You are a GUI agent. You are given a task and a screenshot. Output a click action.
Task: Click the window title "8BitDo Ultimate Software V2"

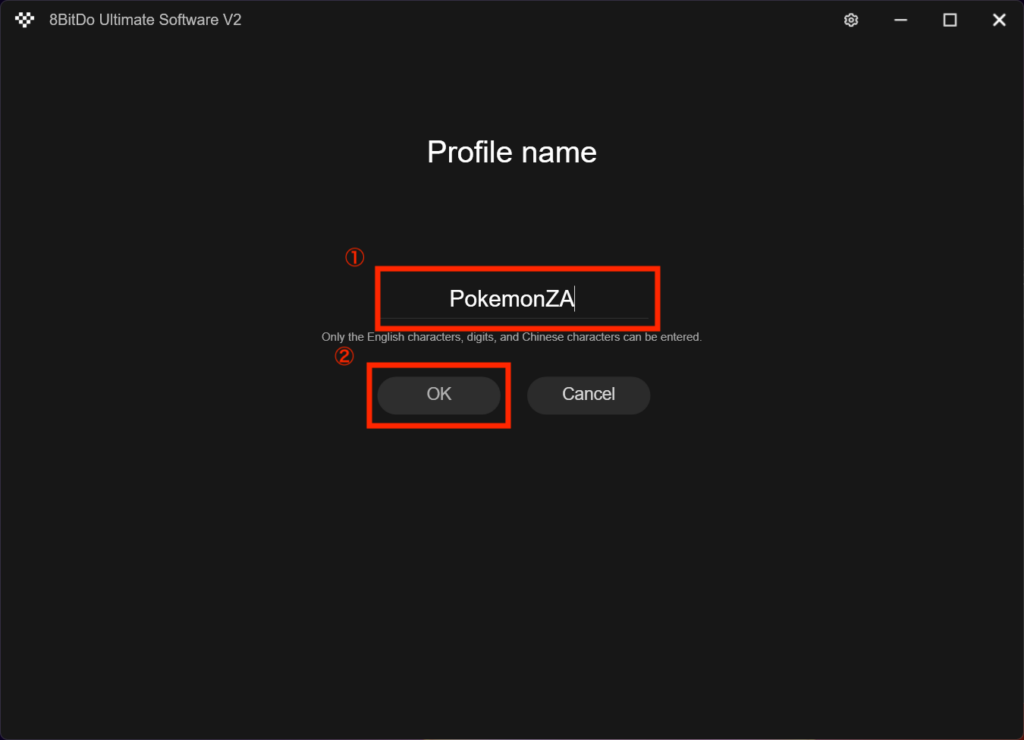(x=145, y=20)
